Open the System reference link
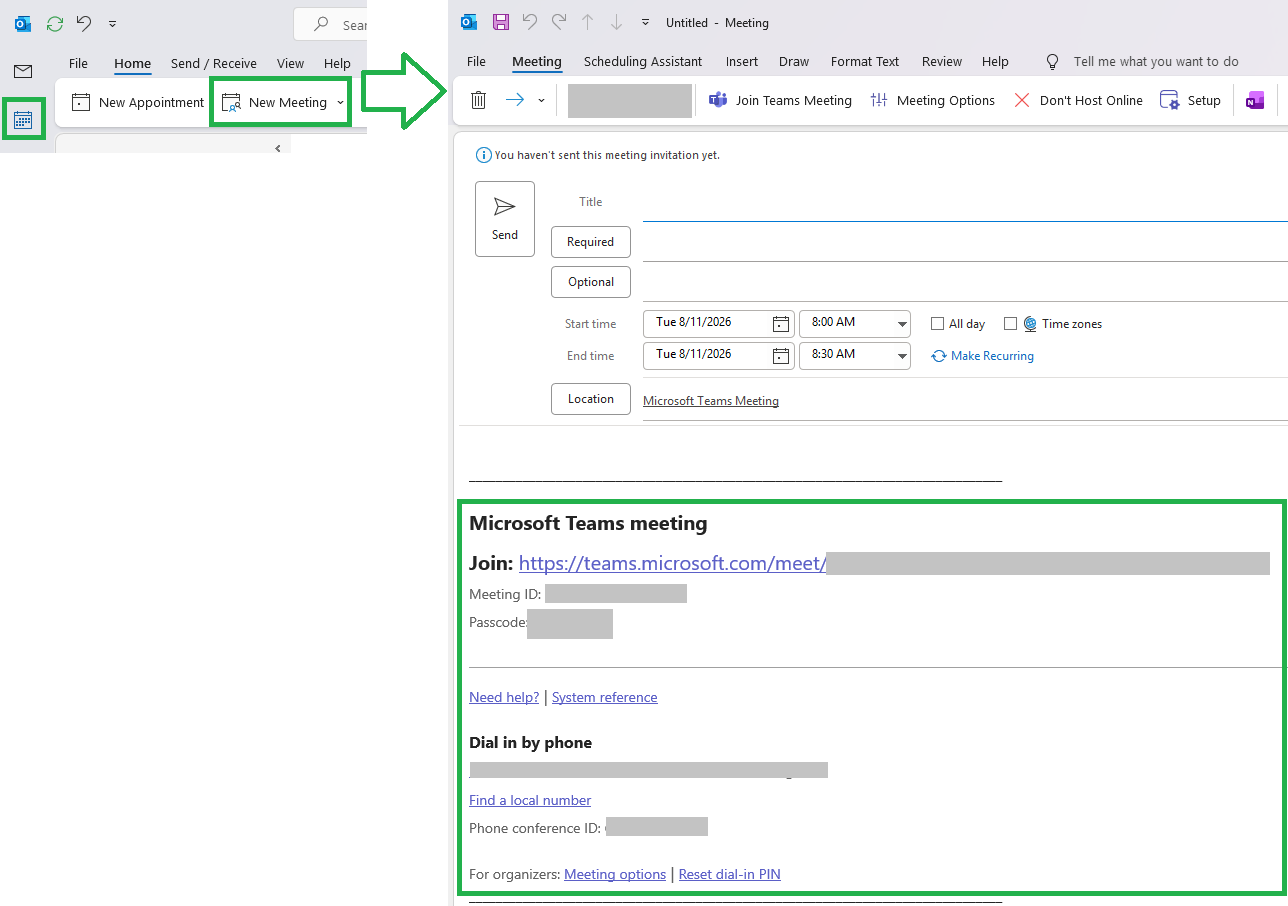This screenshot has height=906, width=1288. click(x=604, y=698)
